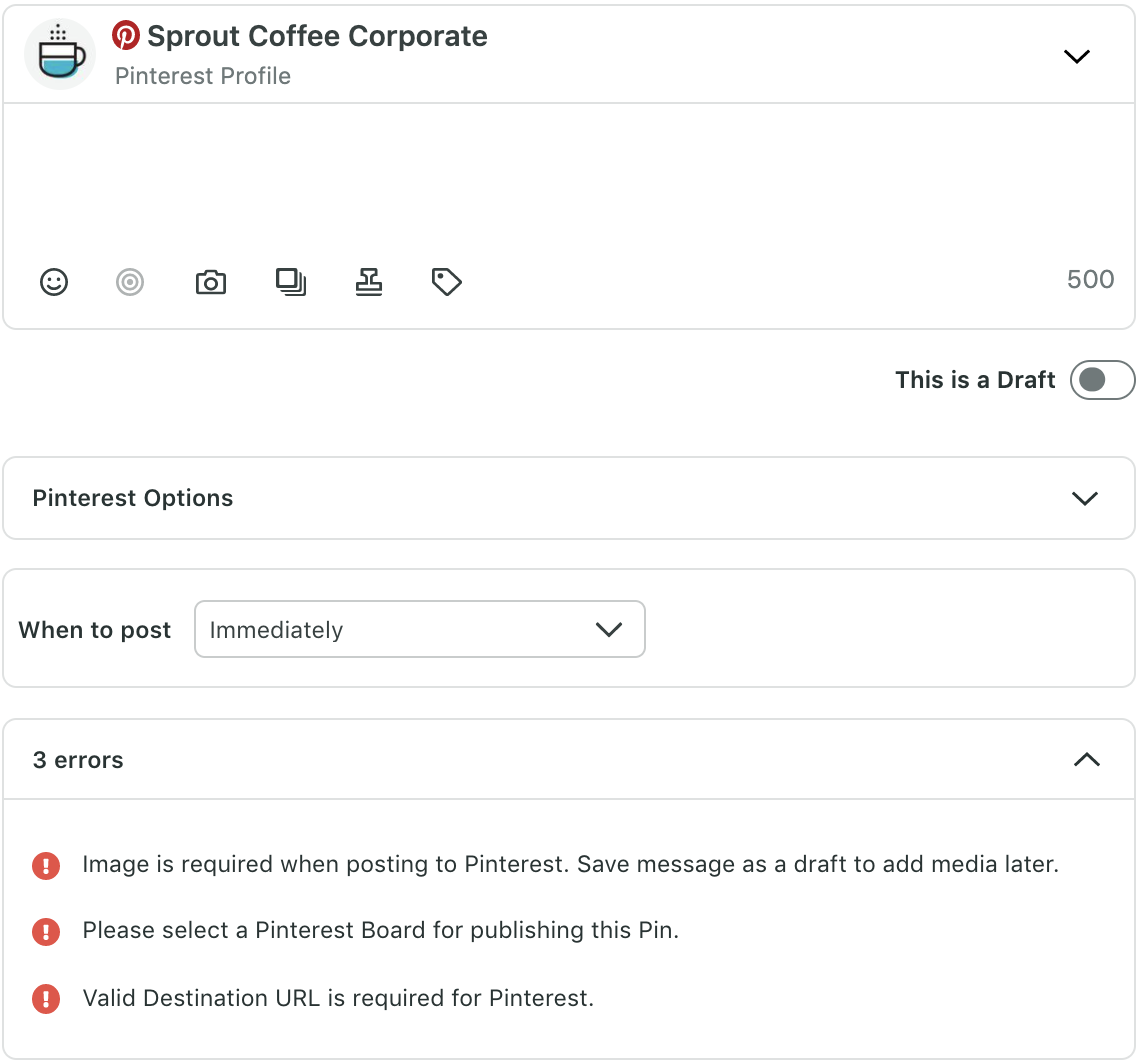Toggle the This is a Draft switch
1138x1064 pixels.
click(x=1102, y=380)
